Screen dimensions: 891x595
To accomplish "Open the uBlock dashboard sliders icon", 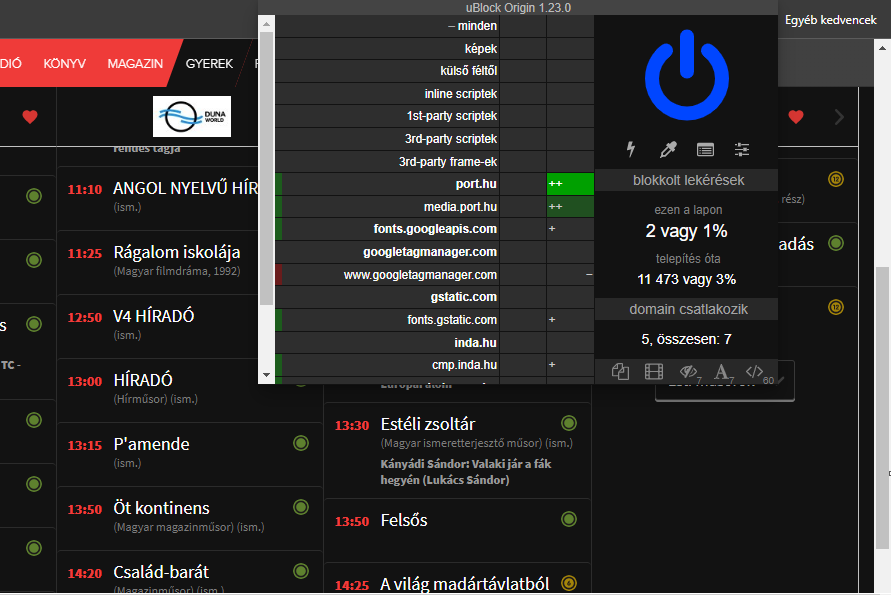I will click(x=742, y=149).
